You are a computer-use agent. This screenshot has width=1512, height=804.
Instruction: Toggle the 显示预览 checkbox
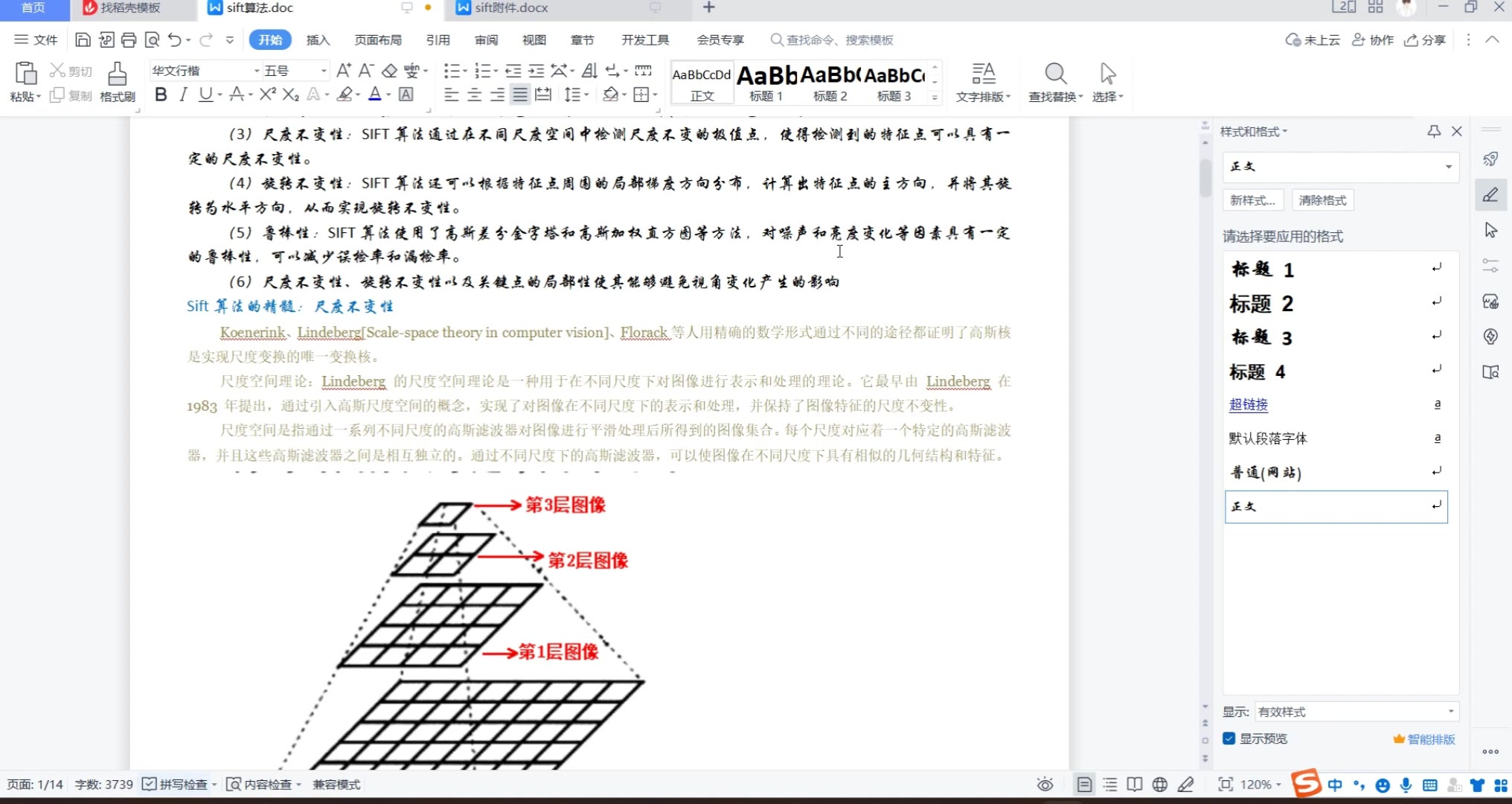(x=1229, y=738)
